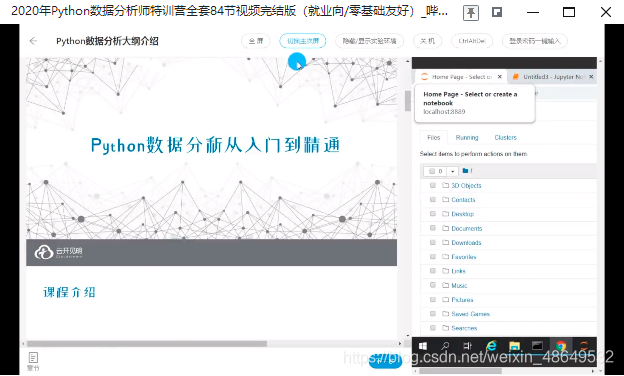Image resolution: width=624 pixels, height=376 pixels.
Task: Tick the checkbox for 3D Objects
Action: [433, 185]
